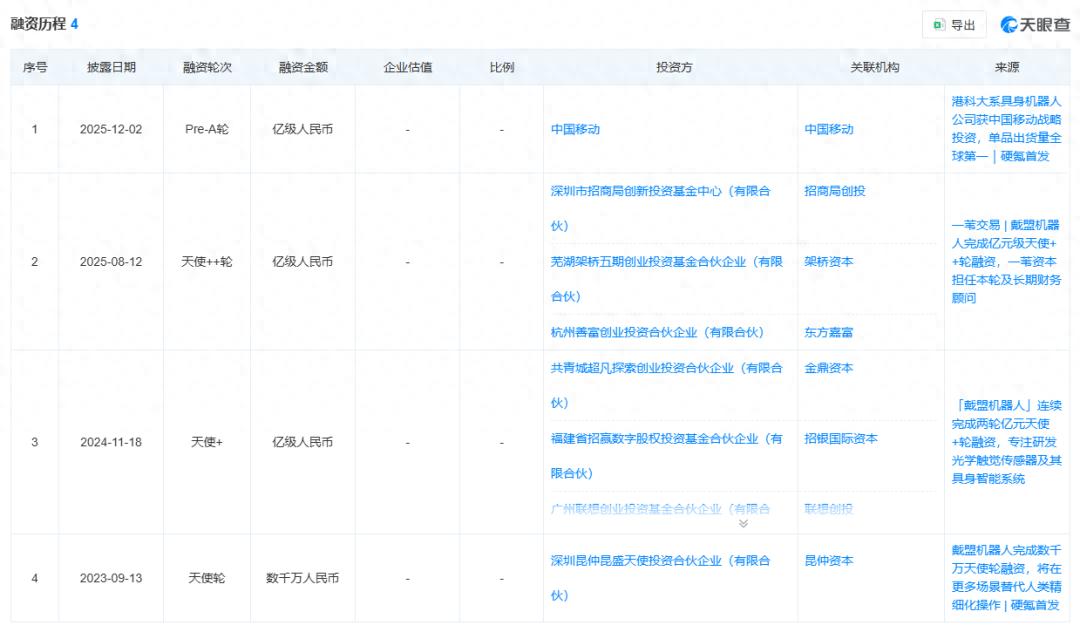Click the 来源 column header
1080x632 pixels.
pos(1006,67)
